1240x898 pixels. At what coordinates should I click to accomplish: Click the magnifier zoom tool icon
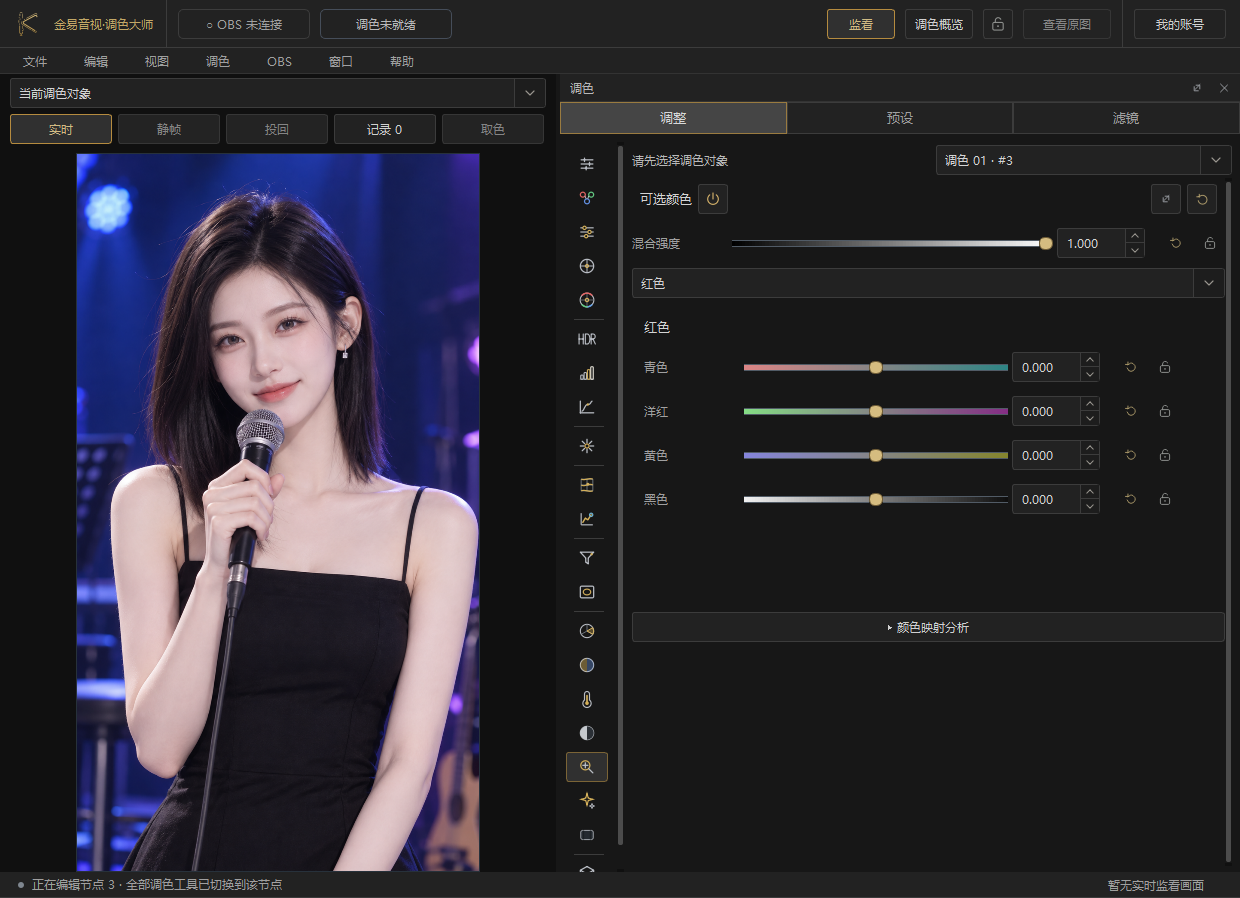pos(587,767)
